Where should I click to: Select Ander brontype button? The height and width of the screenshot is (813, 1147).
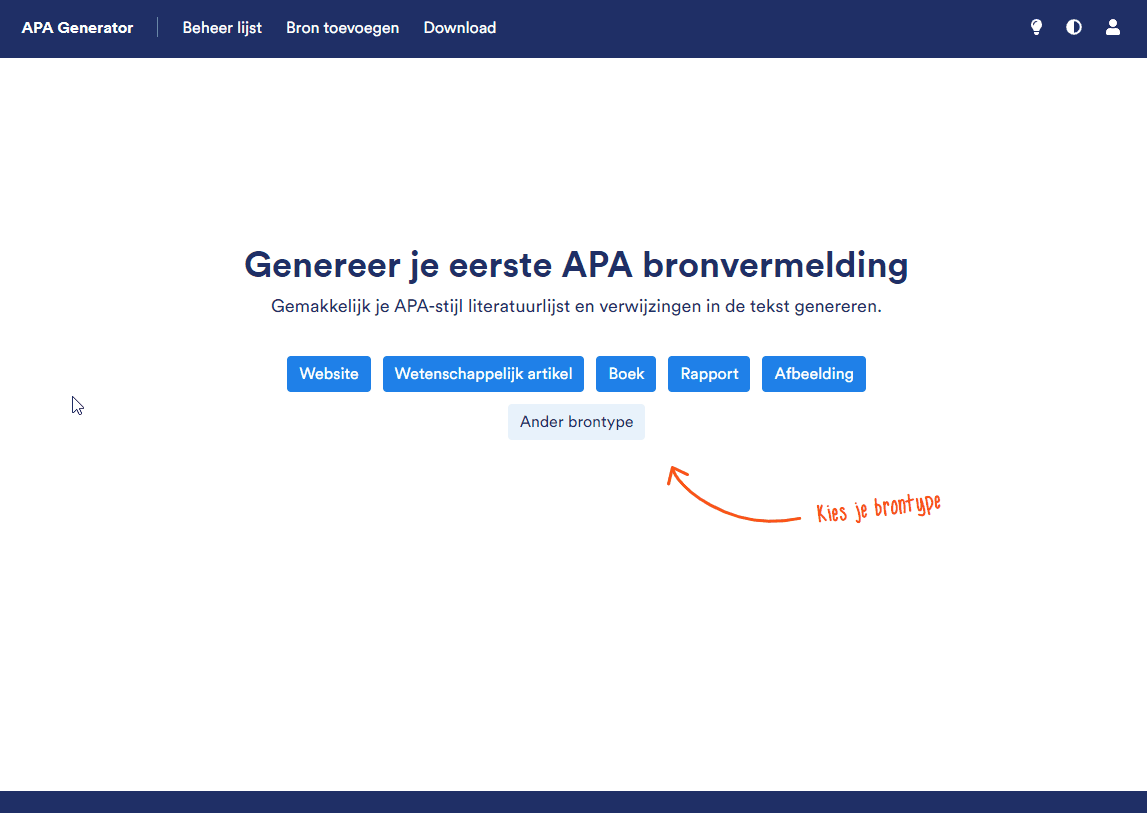(x=576, y=422)
